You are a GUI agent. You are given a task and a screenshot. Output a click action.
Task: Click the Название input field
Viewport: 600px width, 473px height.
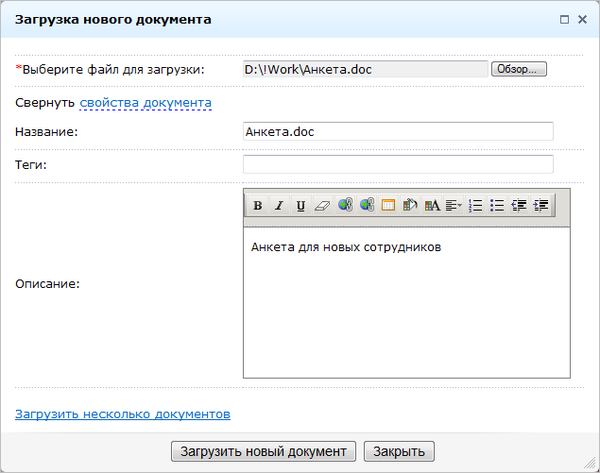[x=398, y=131]
